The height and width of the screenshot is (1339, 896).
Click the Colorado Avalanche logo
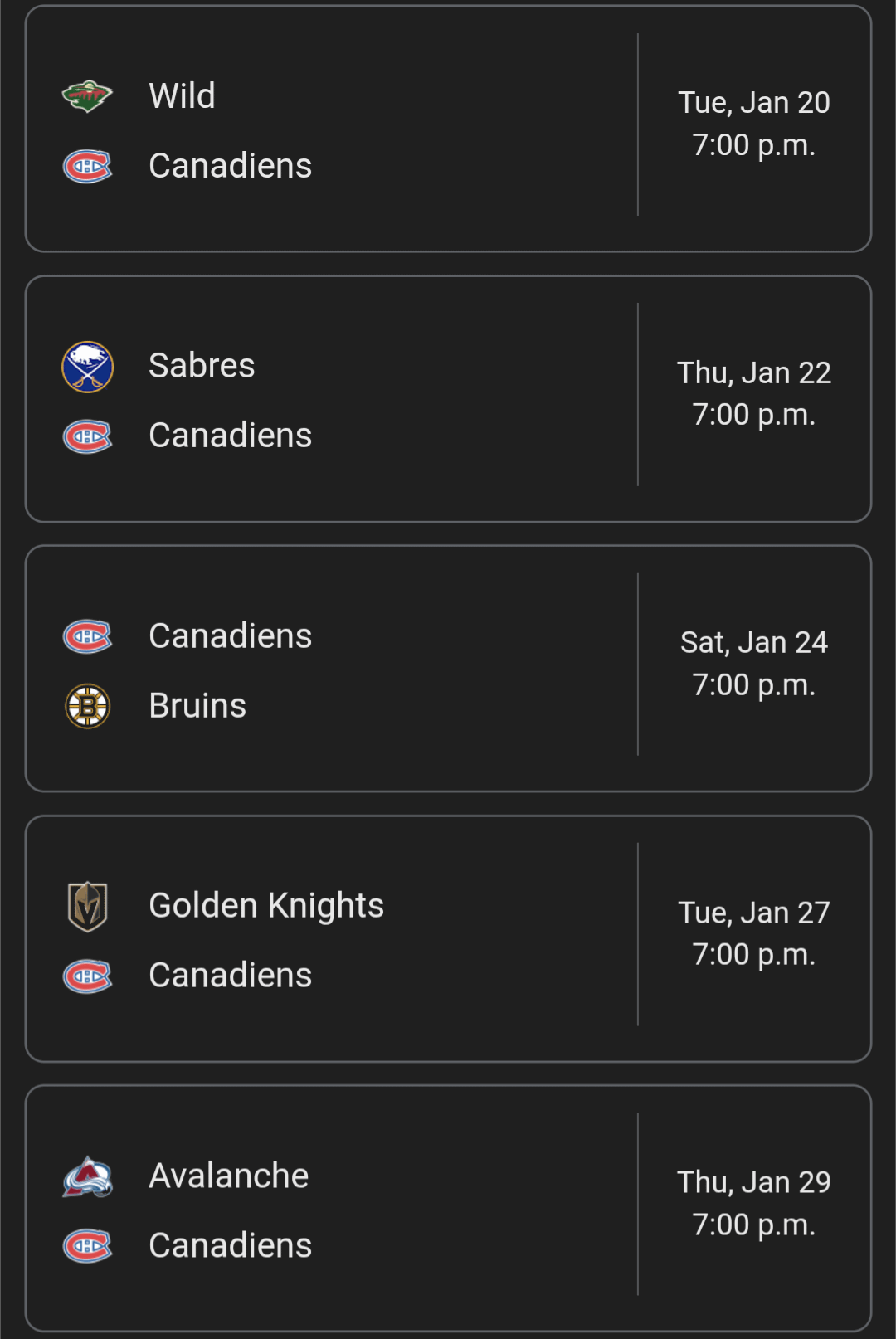tap(87, 1176)
